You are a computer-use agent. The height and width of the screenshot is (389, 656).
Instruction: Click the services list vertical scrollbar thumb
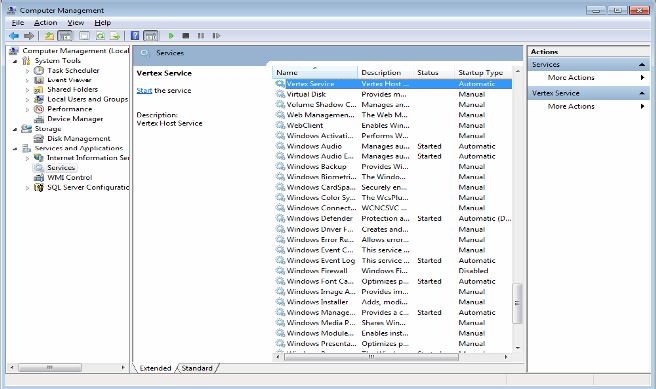pyautogui.click(x=517, y=303)
